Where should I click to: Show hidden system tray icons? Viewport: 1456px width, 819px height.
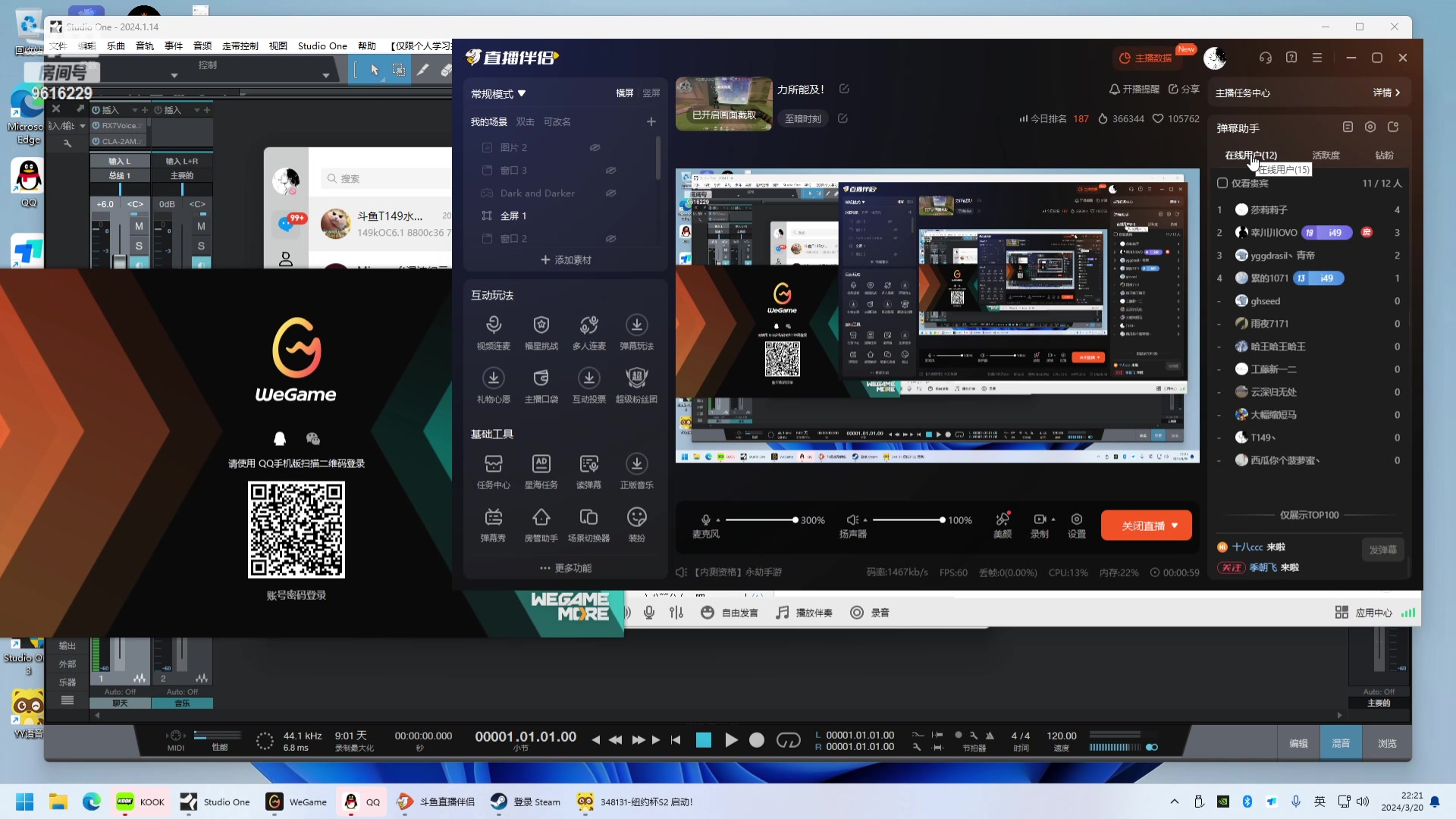[1175, 802]
